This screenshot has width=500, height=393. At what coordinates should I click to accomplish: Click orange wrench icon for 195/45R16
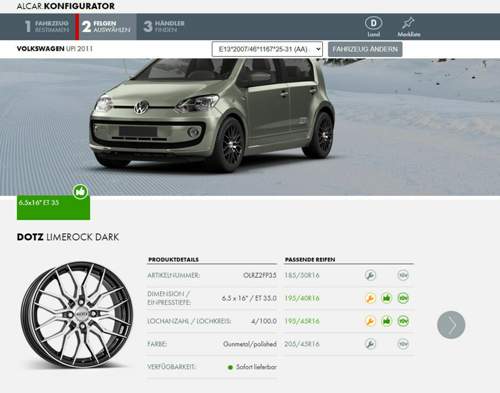370,321
